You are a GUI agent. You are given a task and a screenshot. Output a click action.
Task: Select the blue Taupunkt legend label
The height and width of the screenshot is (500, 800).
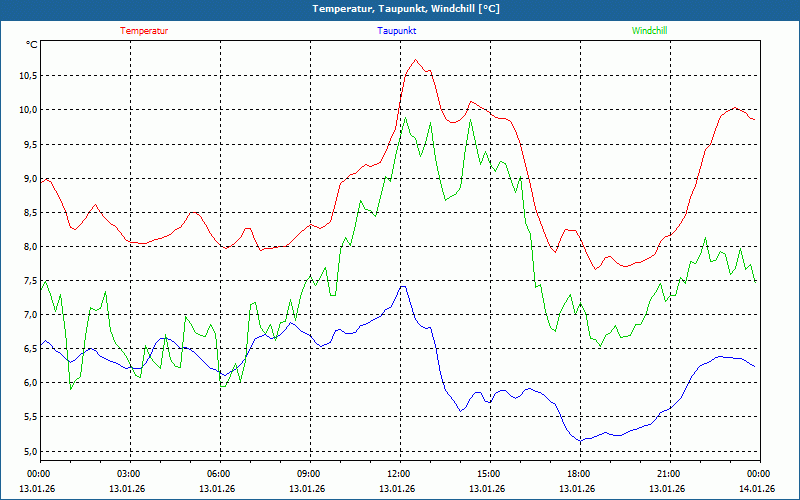coord(397,31)
